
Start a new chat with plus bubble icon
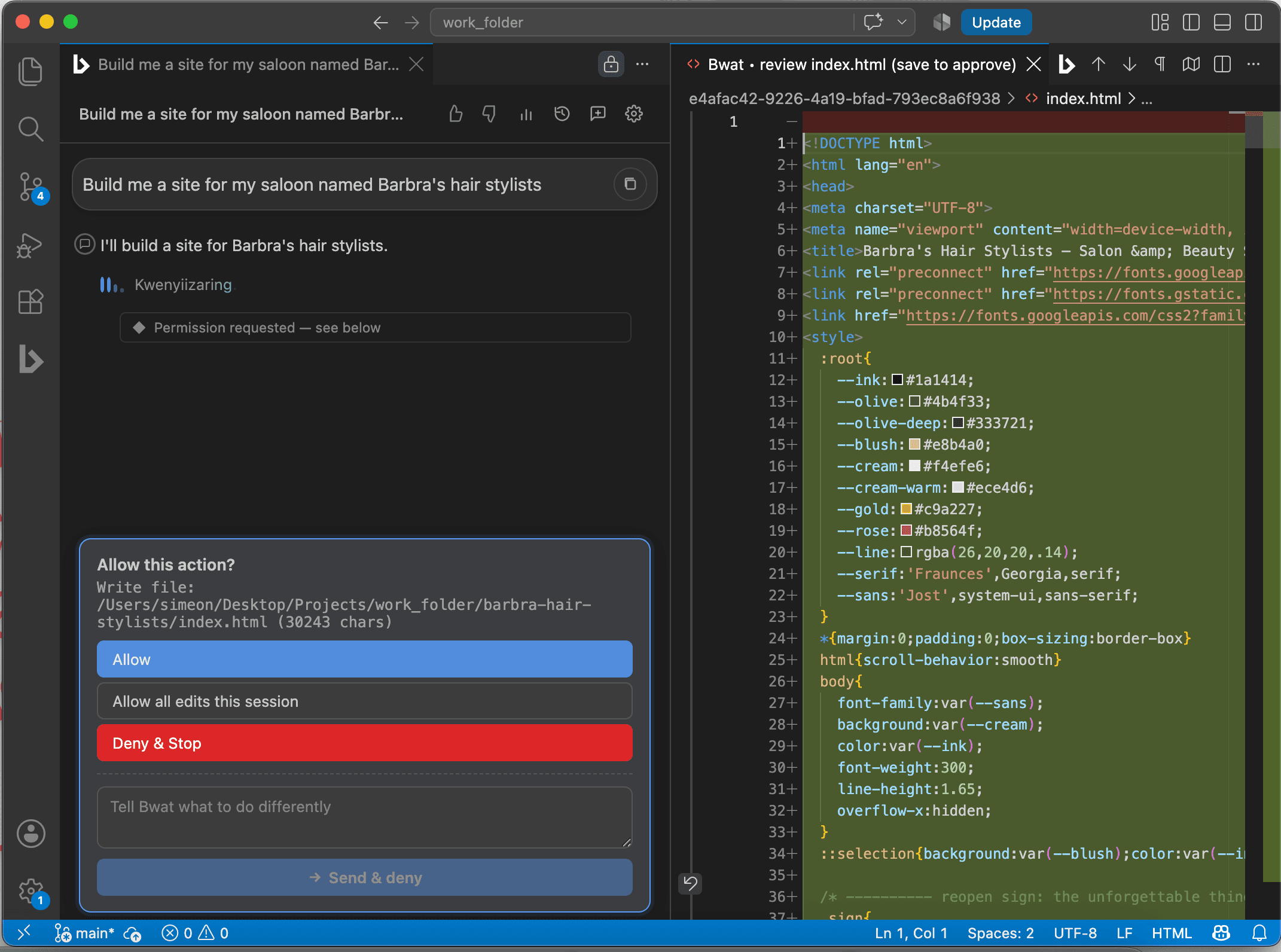pos(598,114)
